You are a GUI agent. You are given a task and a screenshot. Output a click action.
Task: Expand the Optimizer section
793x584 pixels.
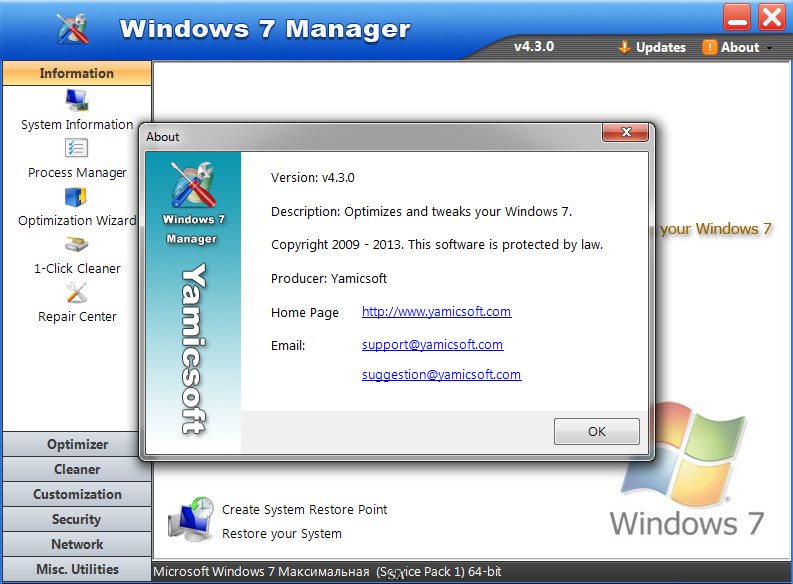point(77,444)
